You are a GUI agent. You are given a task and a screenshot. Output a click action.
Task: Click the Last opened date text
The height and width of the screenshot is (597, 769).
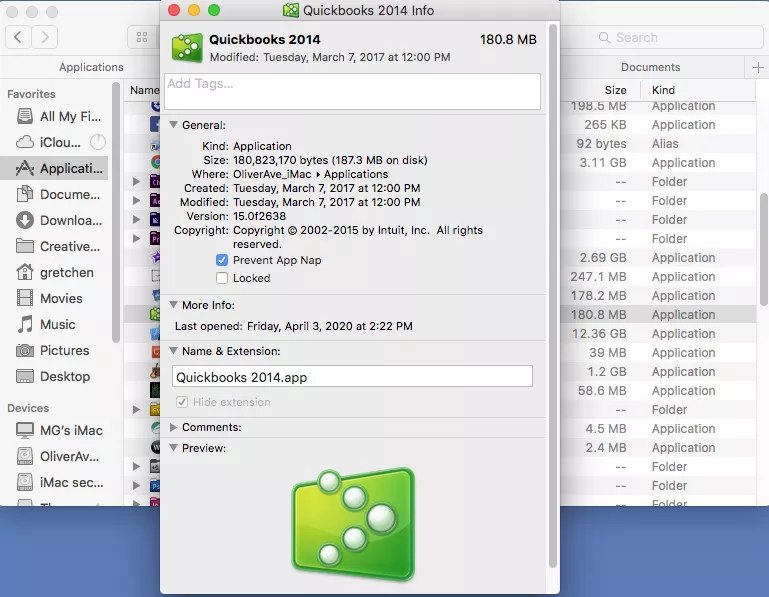point(330,326)
